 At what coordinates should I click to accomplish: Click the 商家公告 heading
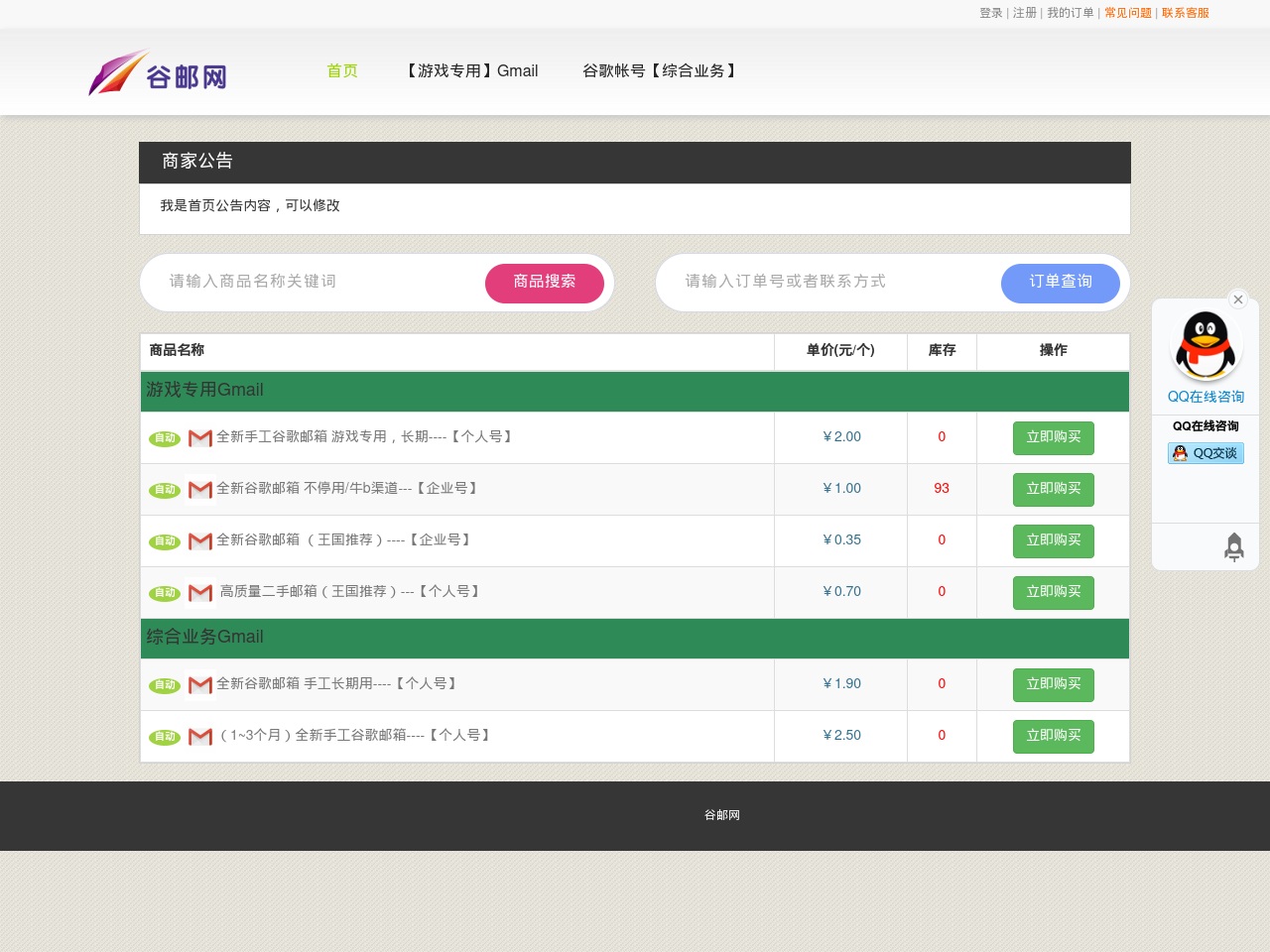(197, 161)
